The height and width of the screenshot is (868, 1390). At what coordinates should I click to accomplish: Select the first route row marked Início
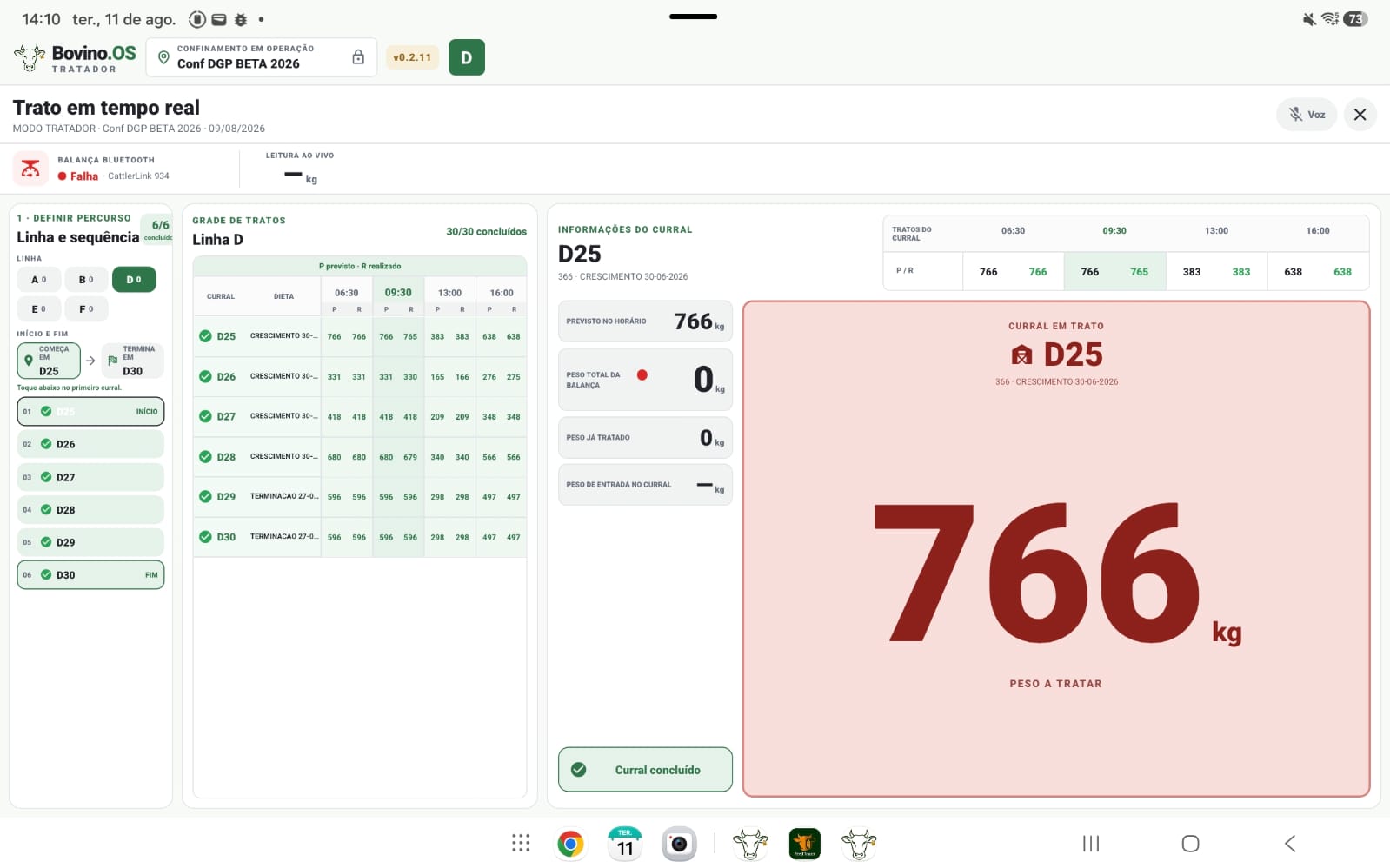click(x=90, y=412)
